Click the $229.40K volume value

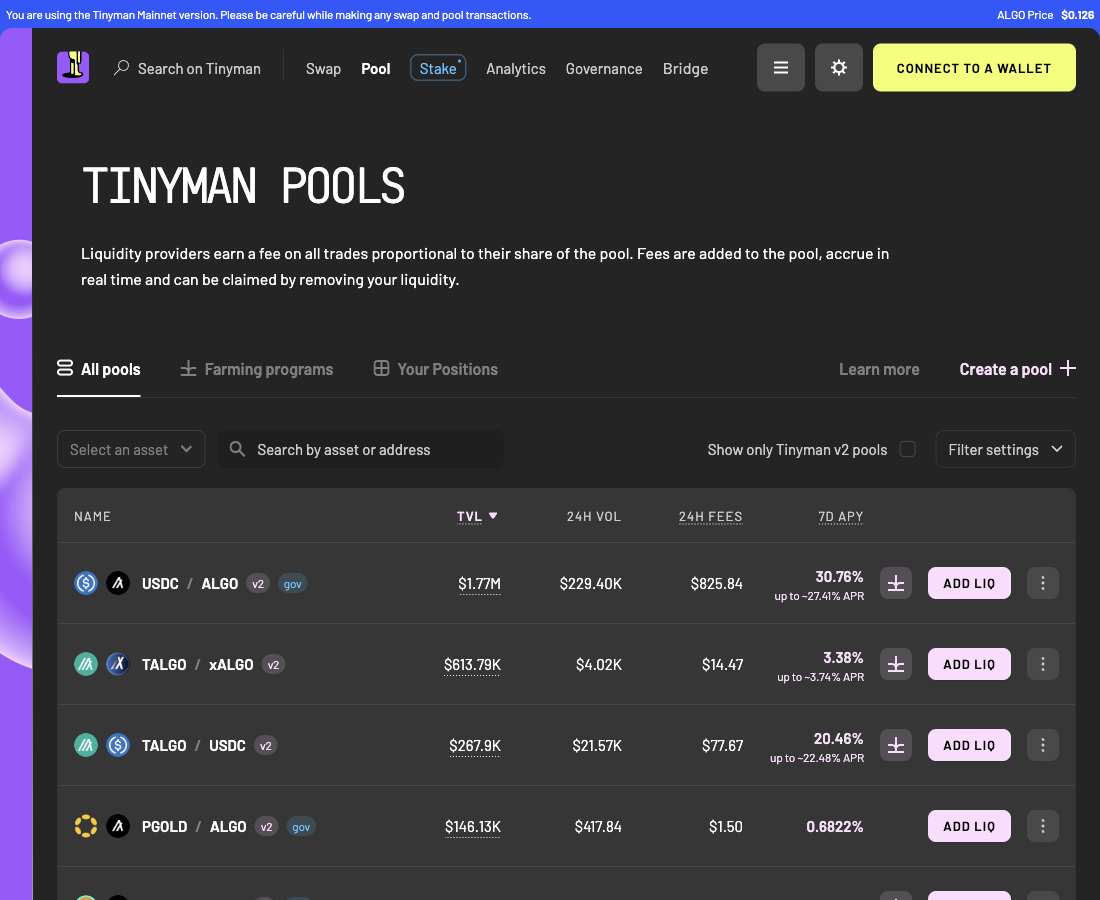(591, 584)
